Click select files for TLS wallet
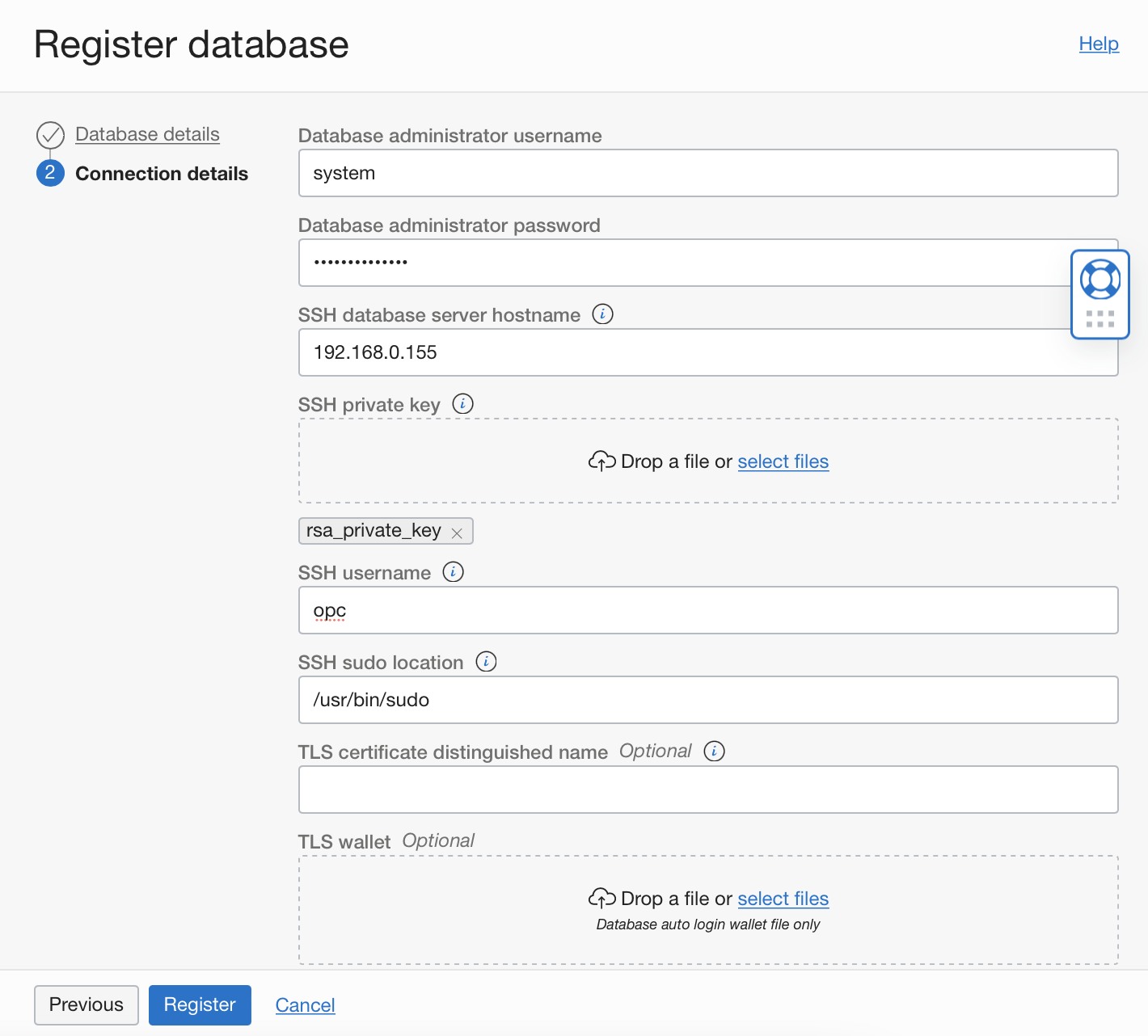This screenshot has height=1036, width=1148. point(783,899)
